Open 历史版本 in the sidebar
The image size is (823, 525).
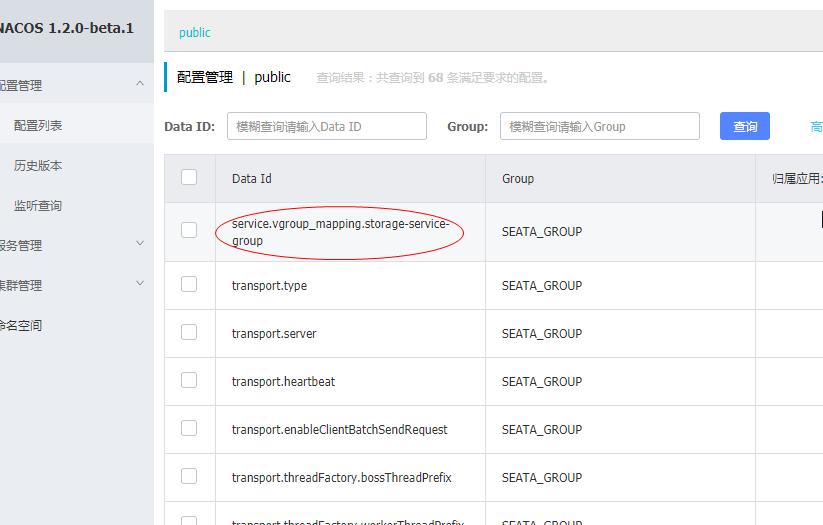coord(38,165)
